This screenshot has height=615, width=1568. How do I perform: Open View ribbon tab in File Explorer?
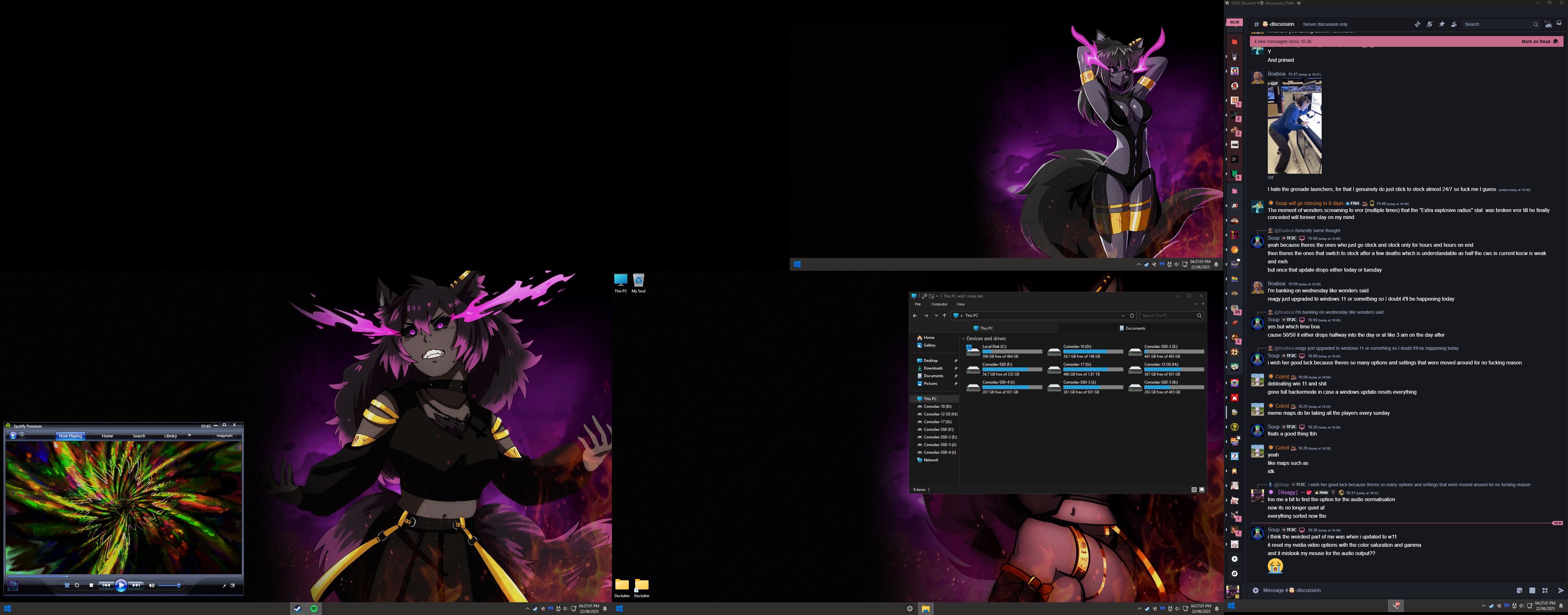pos(961,304)
